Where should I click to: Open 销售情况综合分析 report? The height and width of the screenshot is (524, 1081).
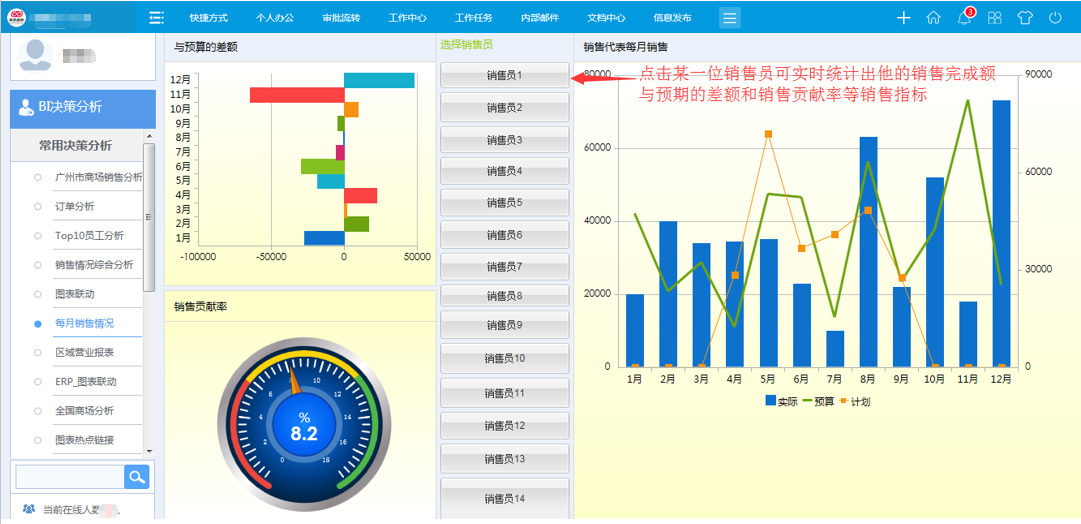click(x=94, y=265)
